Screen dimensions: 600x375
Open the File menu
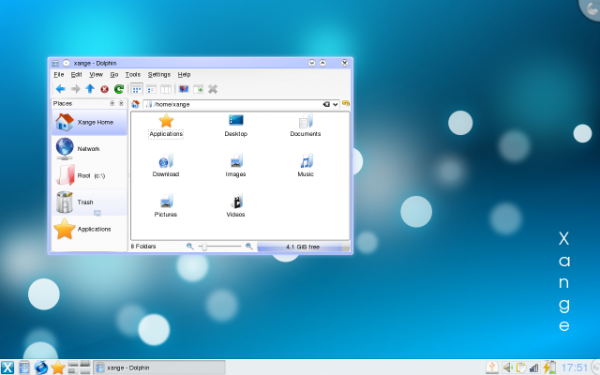click(x=59, y=75)
